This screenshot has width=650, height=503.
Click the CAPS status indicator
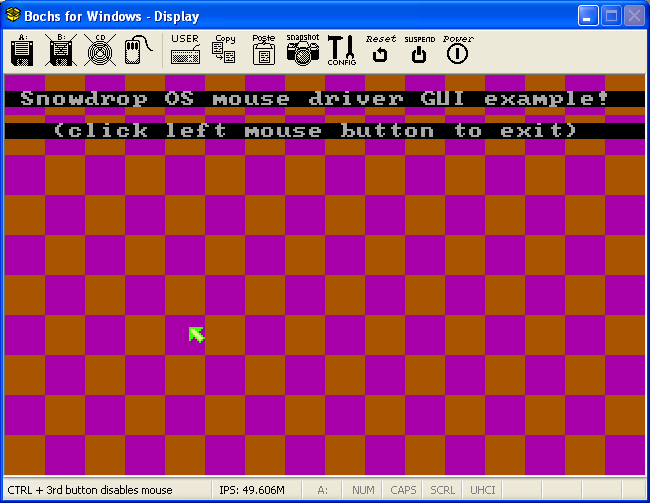pyautogui.click(x=403, y=490)
